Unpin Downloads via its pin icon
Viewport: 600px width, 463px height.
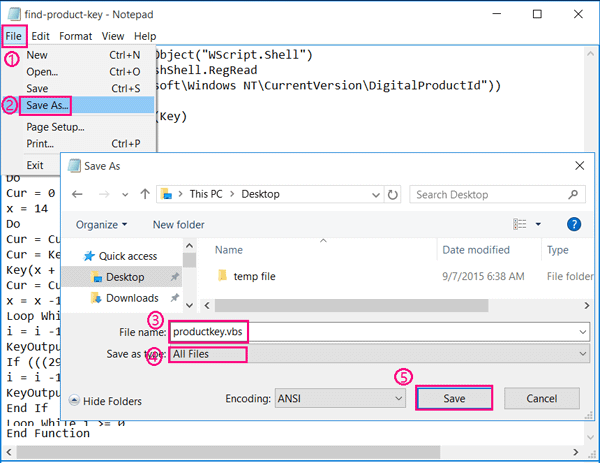click(174, 297)
